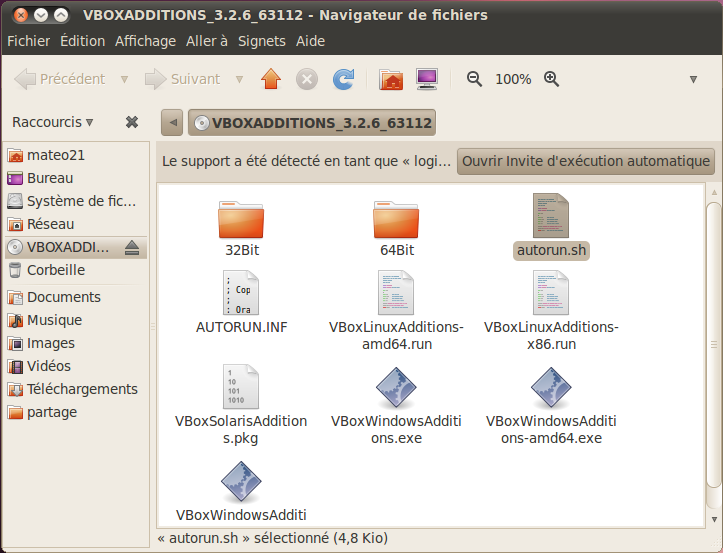Close the Raccourcis side panel
The image size is (723, 553).
click(x=132, y=122)
